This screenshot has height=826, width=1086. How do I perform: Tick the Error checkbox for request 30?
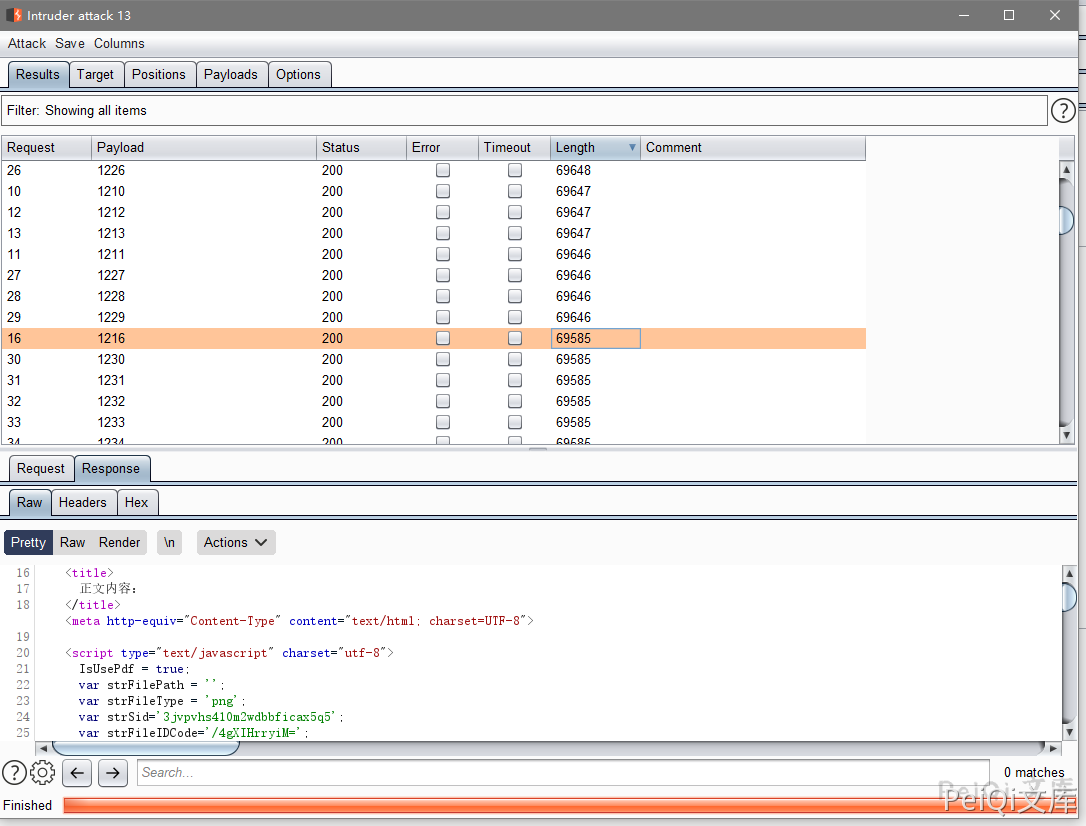(x=443, y=360)
